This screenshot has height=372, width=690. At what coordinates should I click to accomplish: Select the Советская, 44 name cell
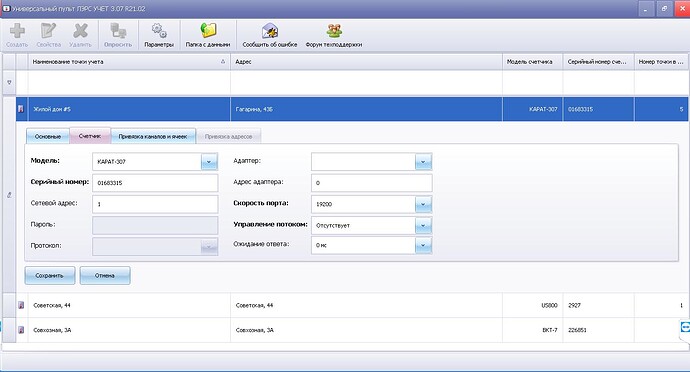(x=129, y=305)
